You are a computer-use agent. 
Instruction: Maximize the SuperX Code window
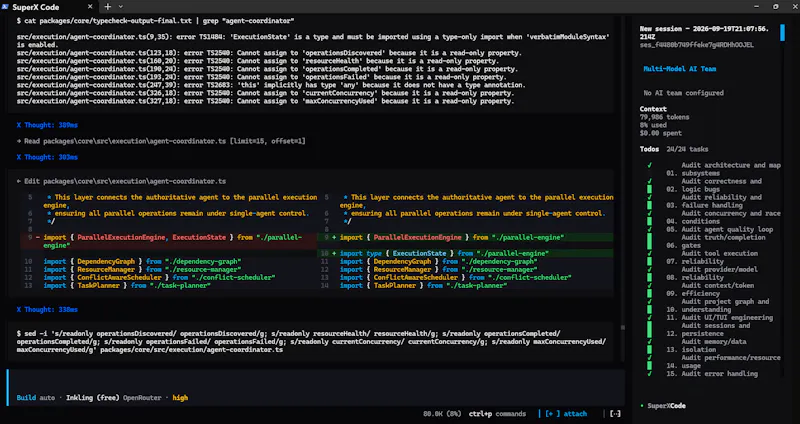click(776, 7)
